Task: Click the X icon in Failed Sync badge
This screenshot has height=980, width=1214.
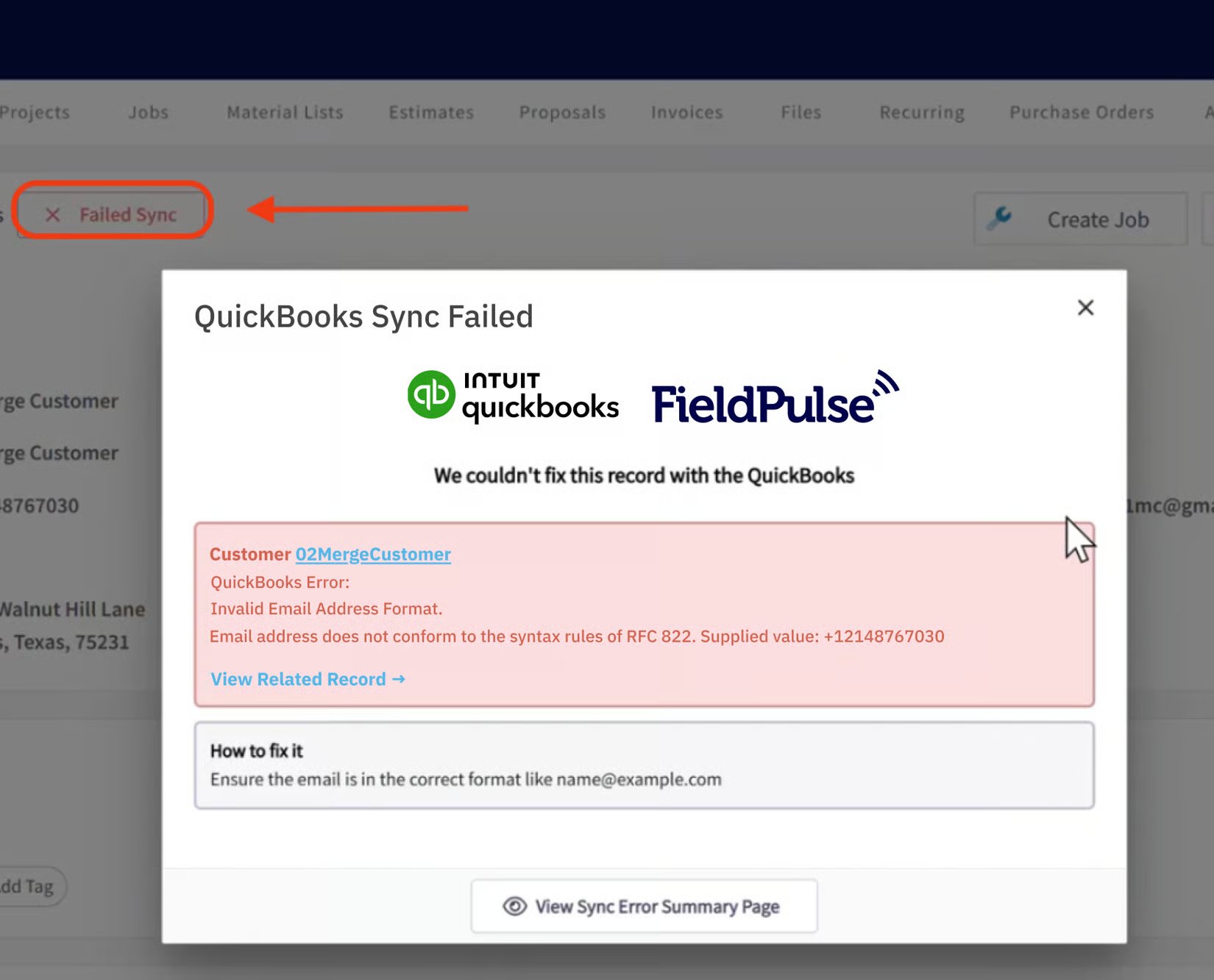Action: 52,215
